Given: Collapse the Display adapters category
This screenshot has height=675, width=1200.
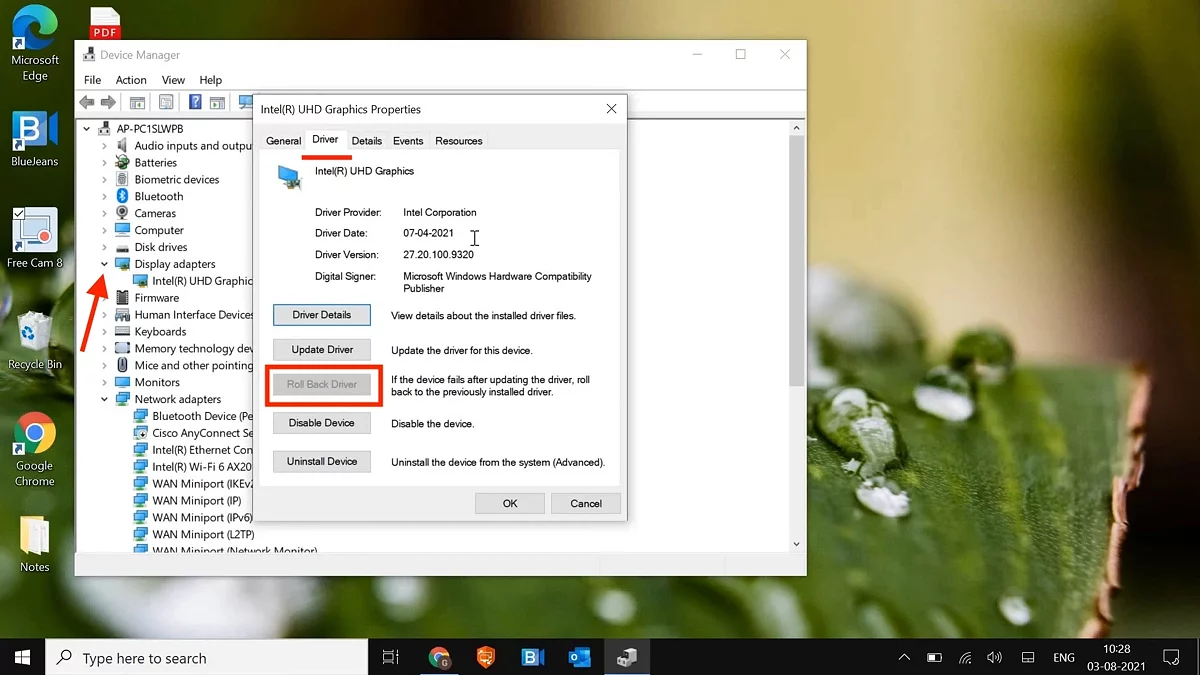Looking at the screenshot, I should click(104, 264).
